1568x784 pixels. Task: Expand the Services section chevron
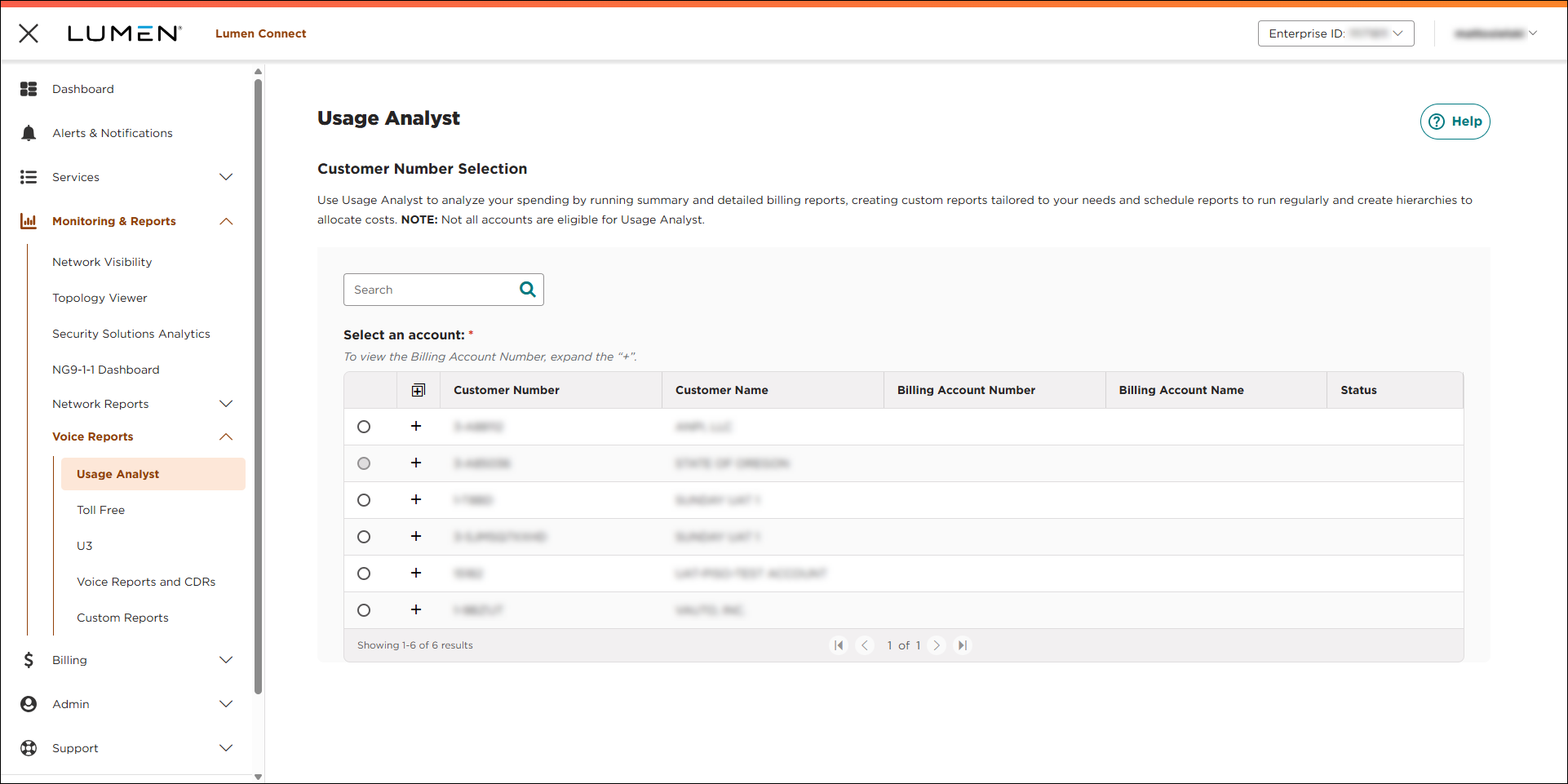(x=226, y=177)
